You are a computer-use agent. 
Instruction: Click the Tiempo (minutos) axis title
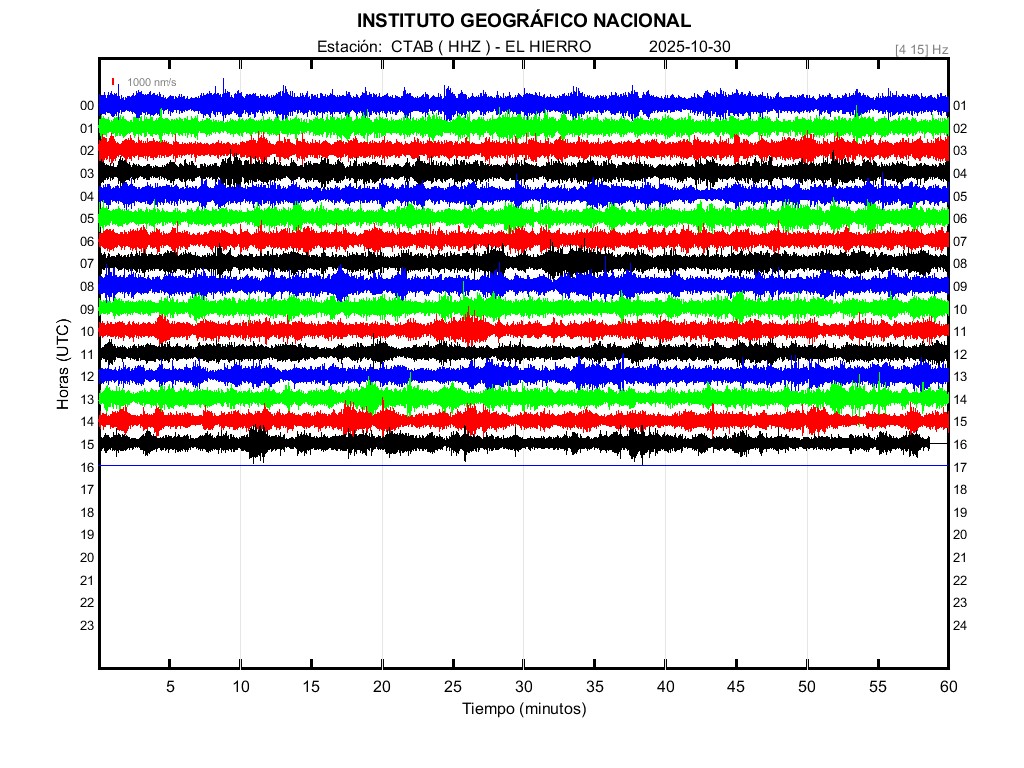(524, 709)
